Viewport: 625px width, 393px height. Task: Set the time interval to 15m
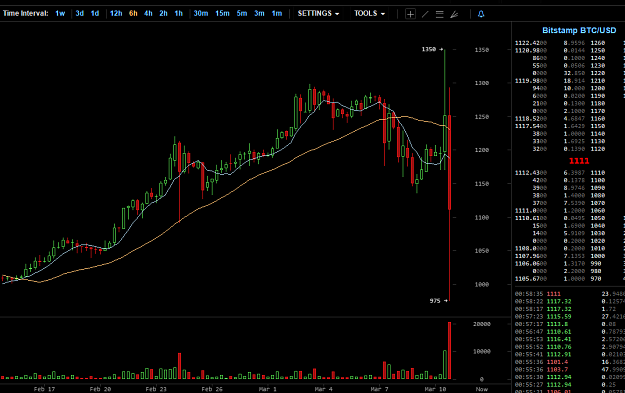[222, 14]
